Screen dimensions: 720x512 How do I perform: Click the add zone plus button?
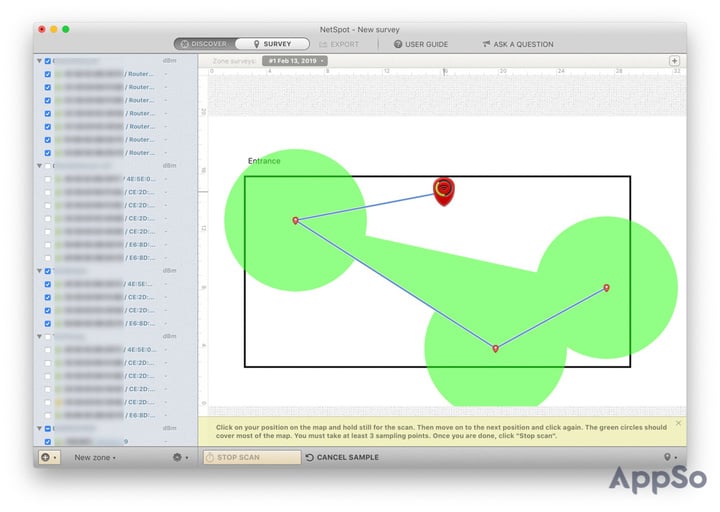click(x=49, y=457)
